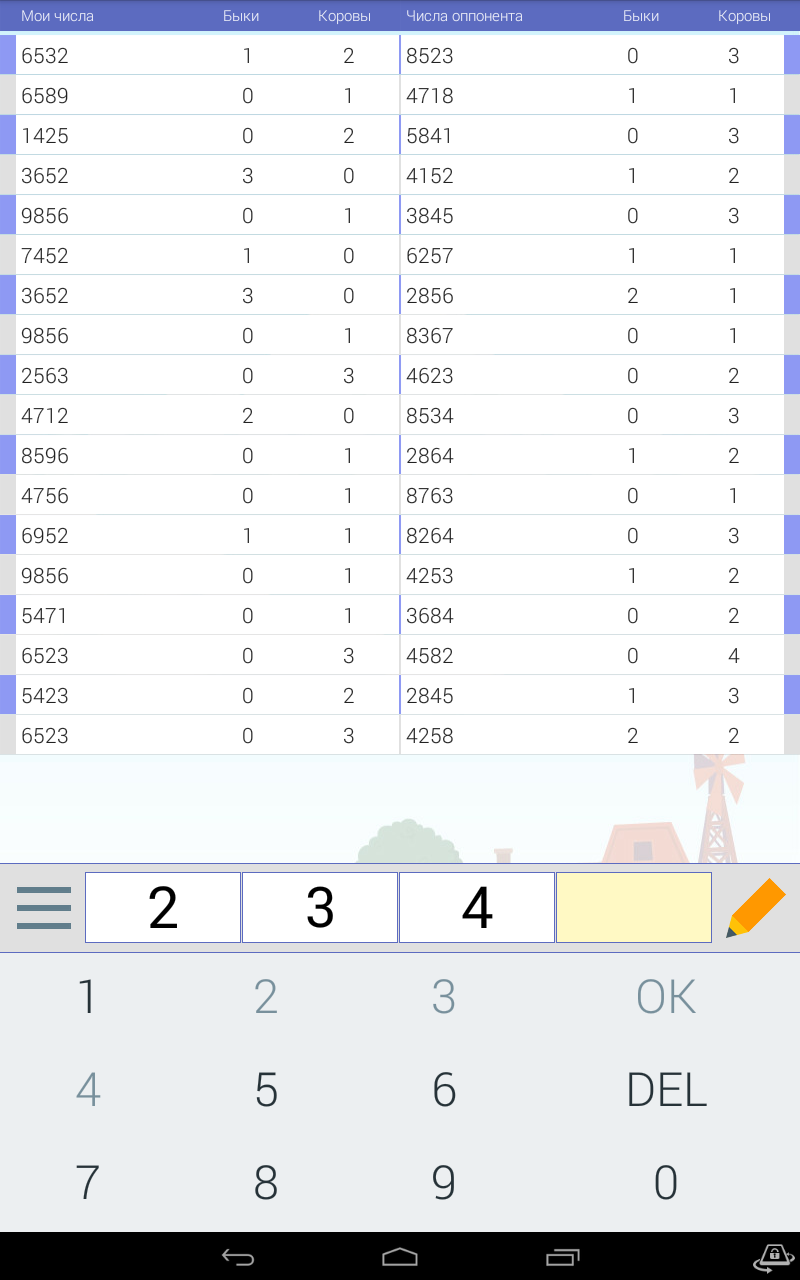Tap keypad digit 7

pyautogui.click(x=88, y=1183)
